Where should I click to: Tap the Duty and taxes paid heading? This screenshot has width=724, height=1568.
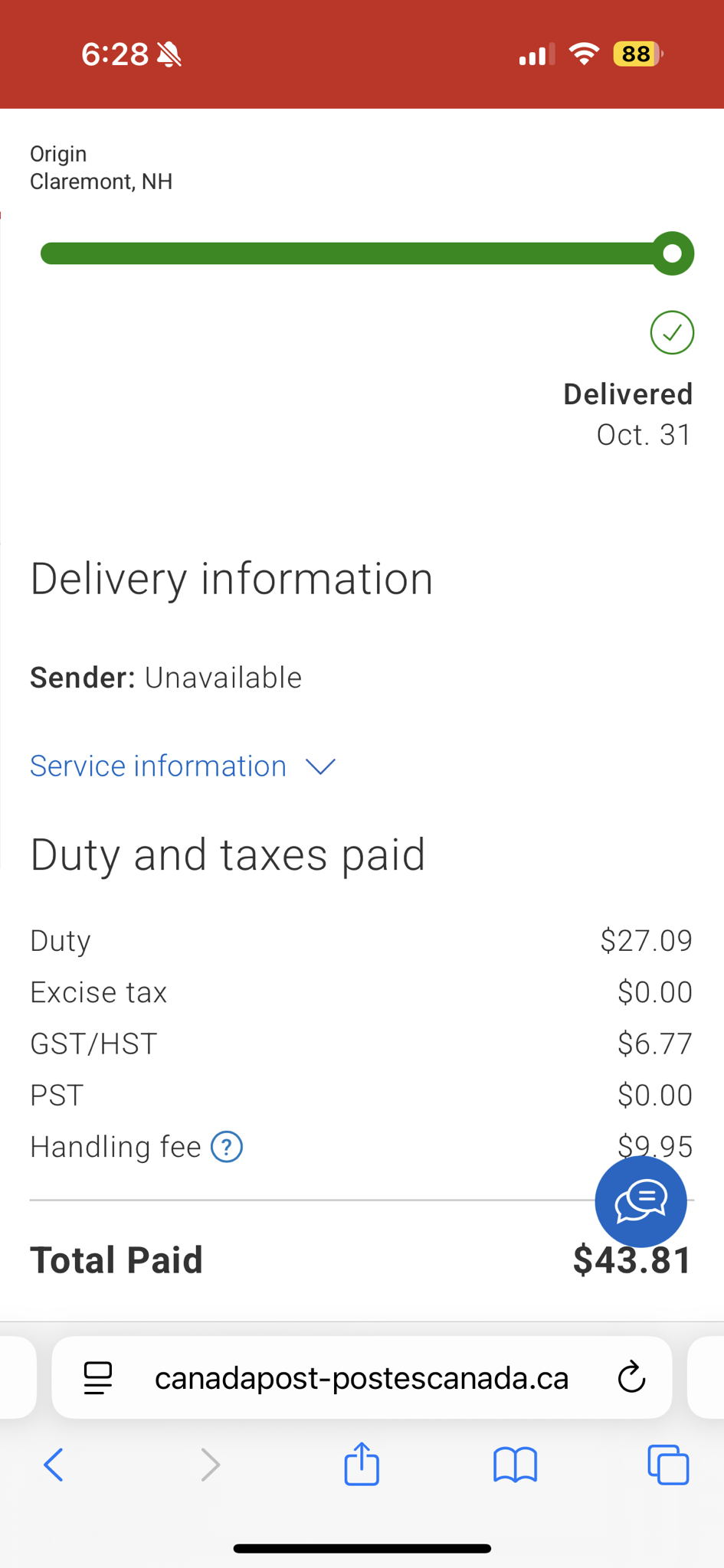tap(228, 854)
